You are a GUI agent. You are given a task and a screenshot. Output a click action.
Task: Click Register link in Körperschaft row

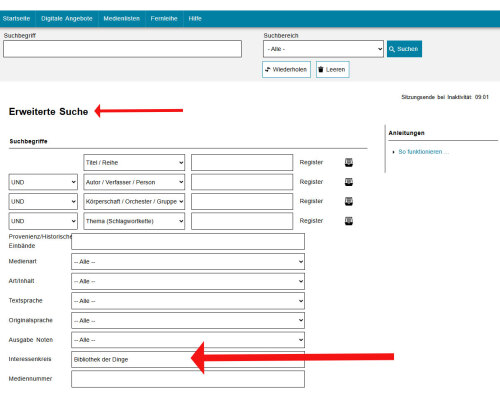[x=311, y=201]
